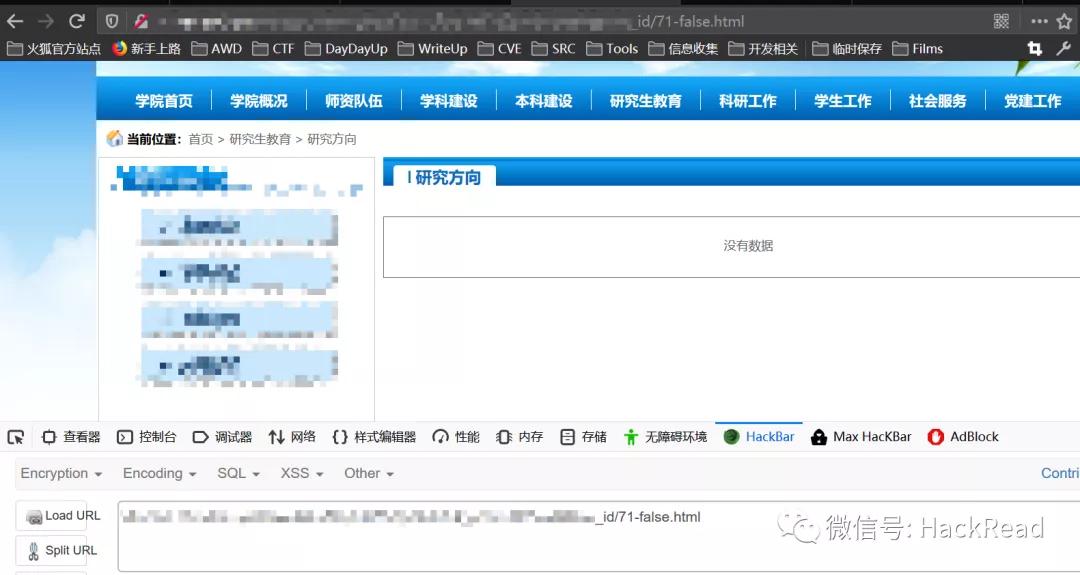Image resolution: width=1080 pixels, height=575 pixels.
Task: Open the 学院概况 nav menu item
Action: pos(259,101)
